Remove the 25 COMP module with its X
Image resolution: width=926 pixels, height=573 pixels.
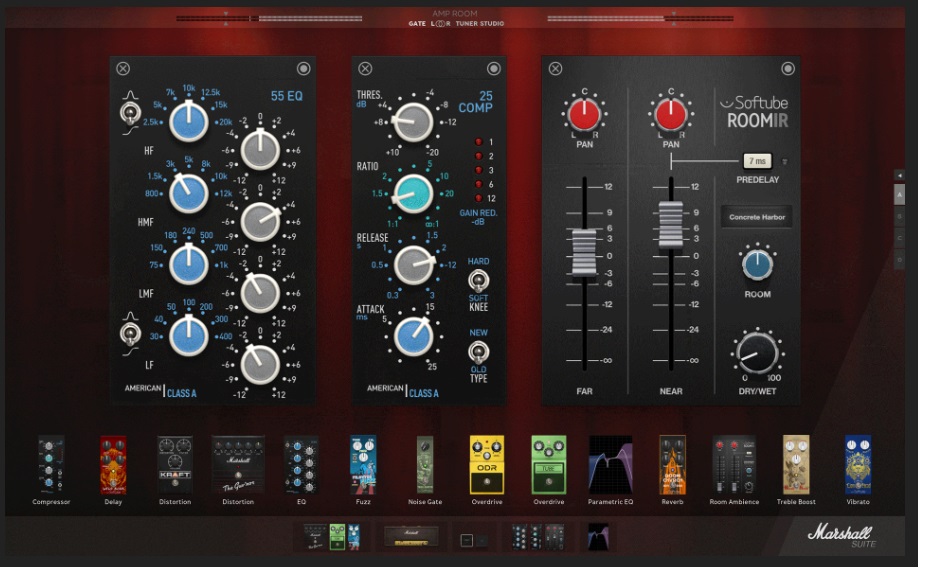pos(366,69)
